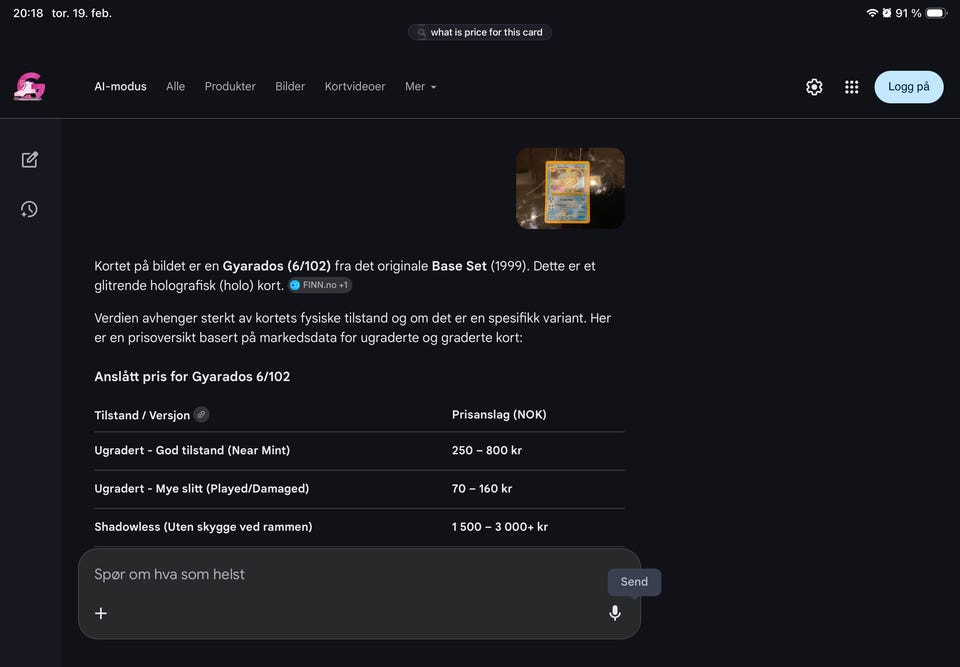Tap search icon in the address pill
Image resolution: width=960 pixels, height=667 pixels.
tap(421, 32)
